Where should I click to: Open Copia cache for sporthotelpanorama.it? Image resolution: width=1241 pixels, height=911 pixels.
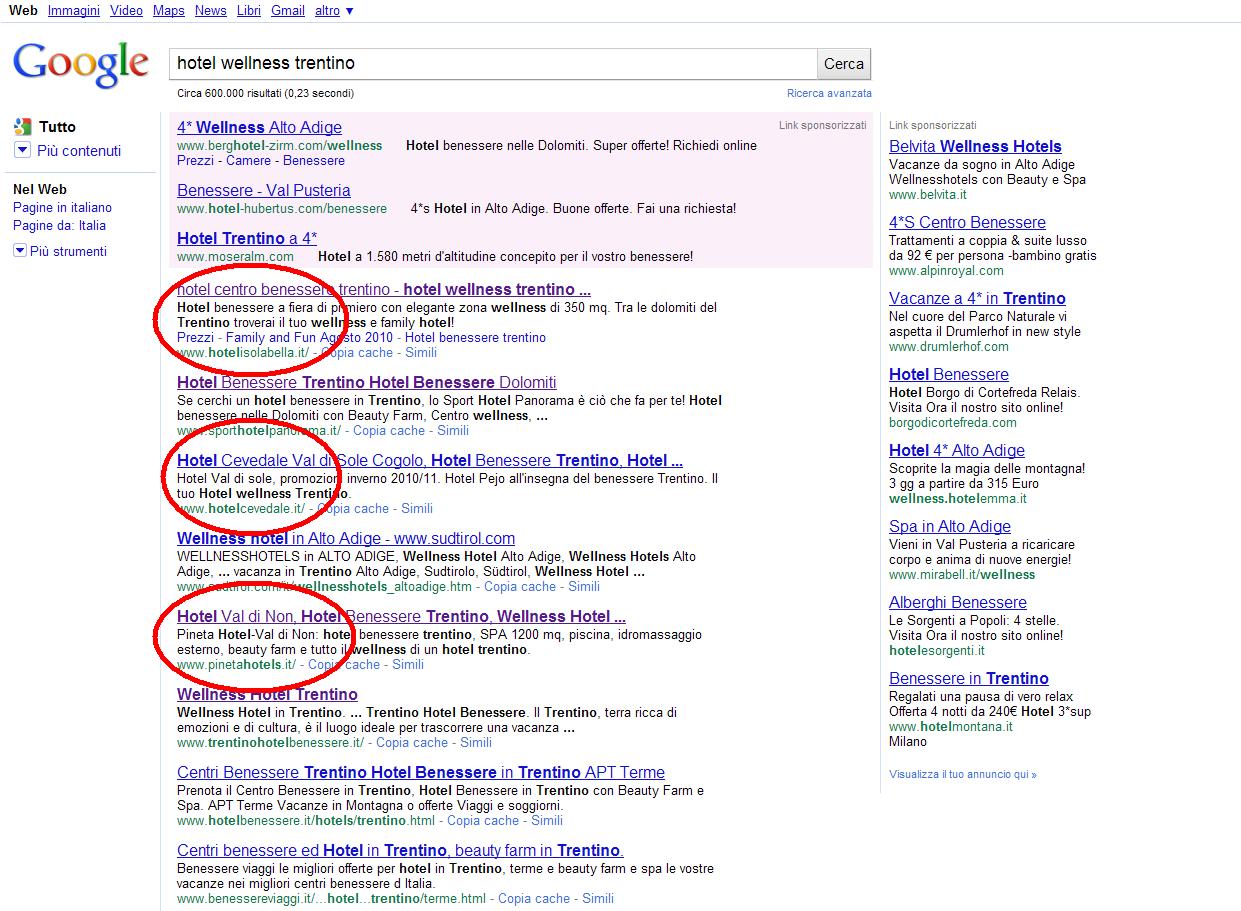click(x=389, y=430)
